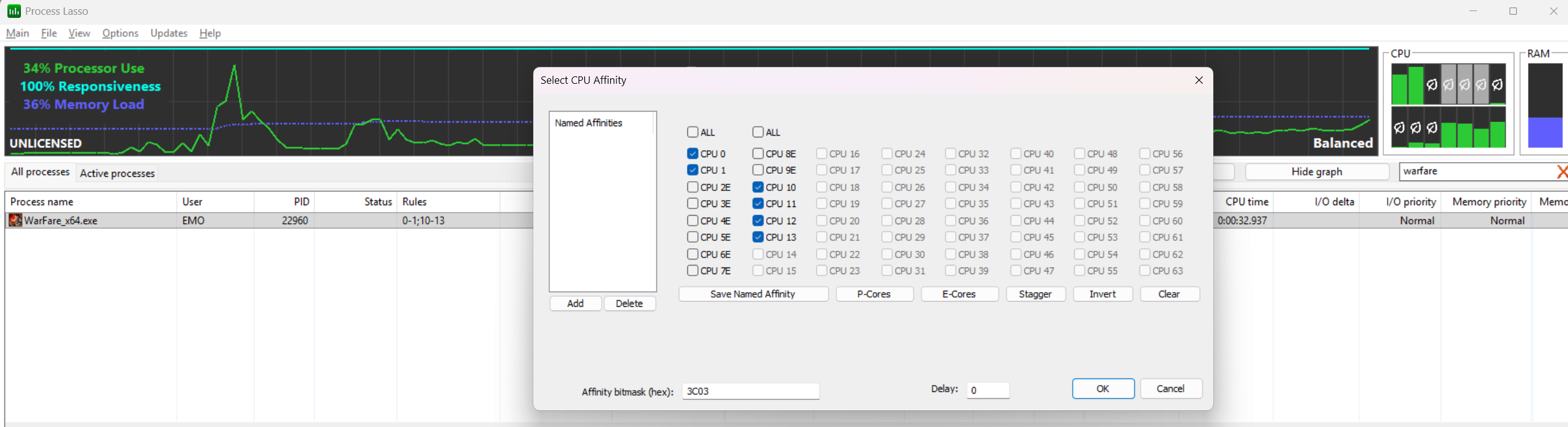Check the CPU 6E checkbox
Screen dimensions: 1568x427
[693, 254]
